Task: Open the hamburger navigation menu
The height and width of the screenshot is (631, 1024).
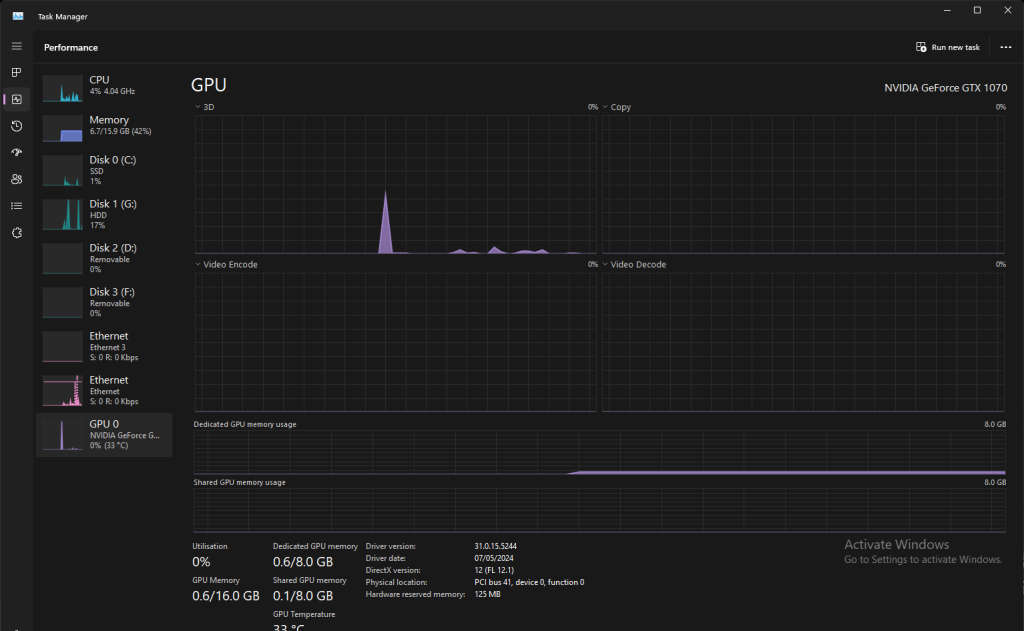Action: [16, 47]
